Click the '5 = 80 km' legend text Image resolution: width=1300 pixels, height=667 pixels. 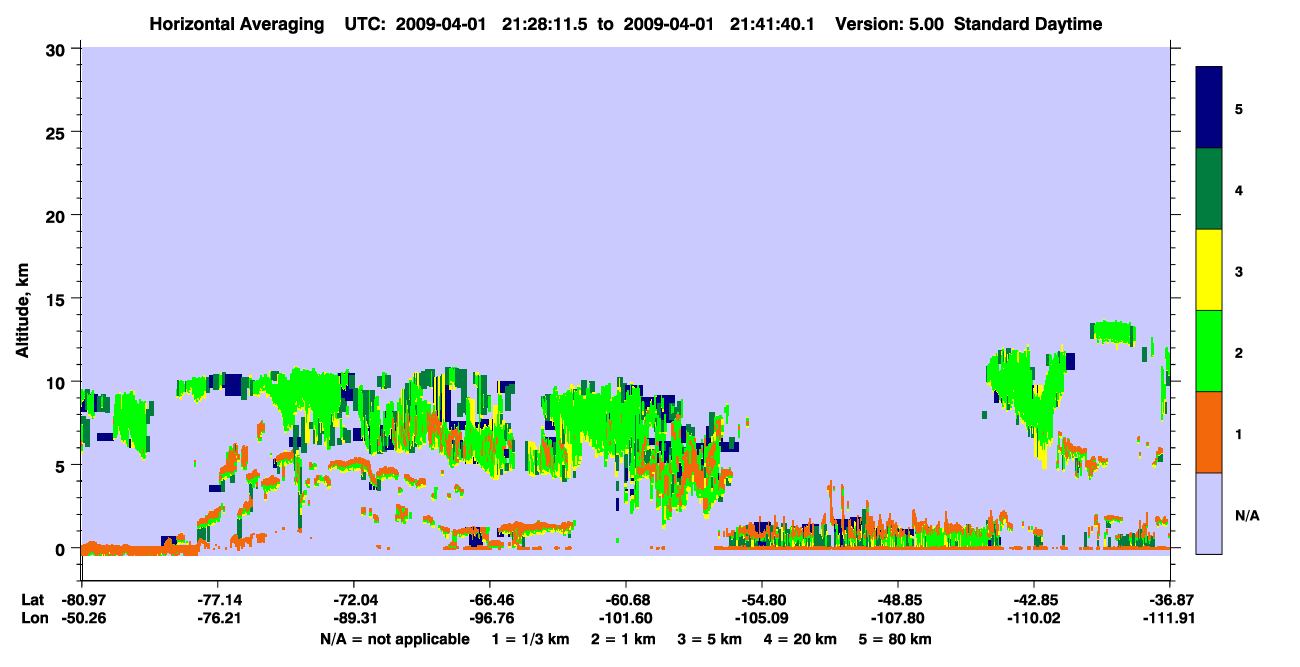(895, 639)
